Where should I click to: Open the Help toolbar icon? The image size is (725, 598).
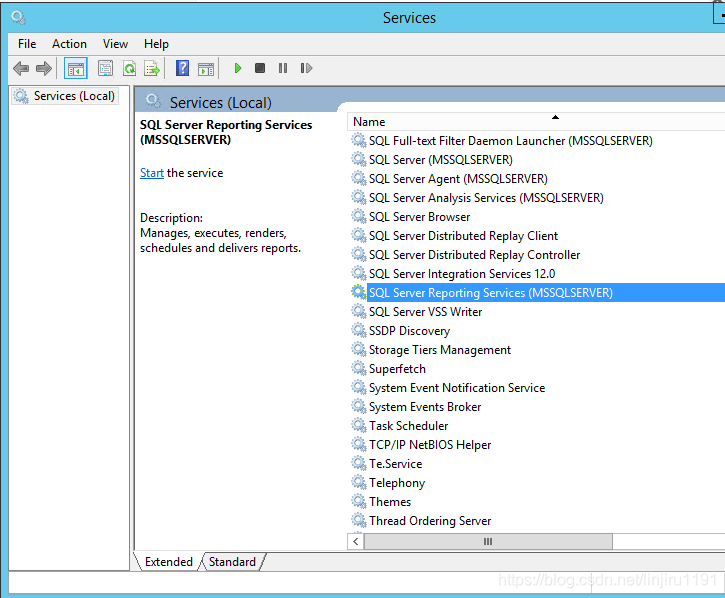pyautogui.click(x=183, y=68)
